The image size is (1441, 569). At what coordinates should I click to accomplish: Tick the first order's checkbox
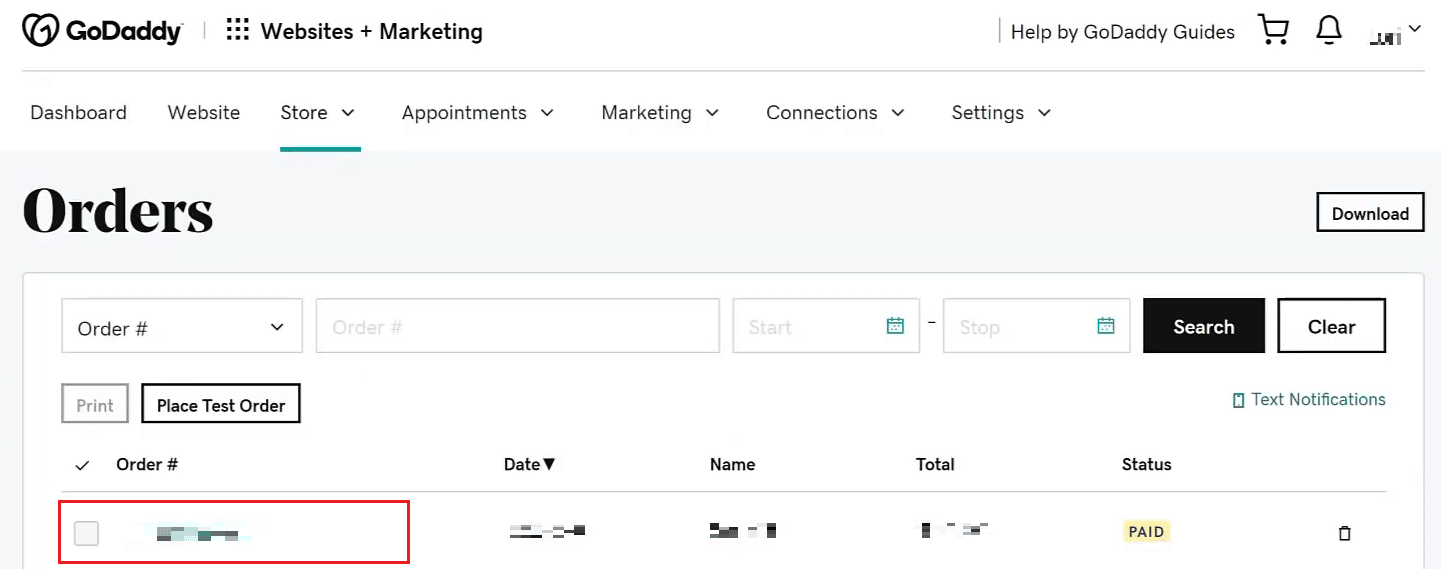click(x=87, y=533)
